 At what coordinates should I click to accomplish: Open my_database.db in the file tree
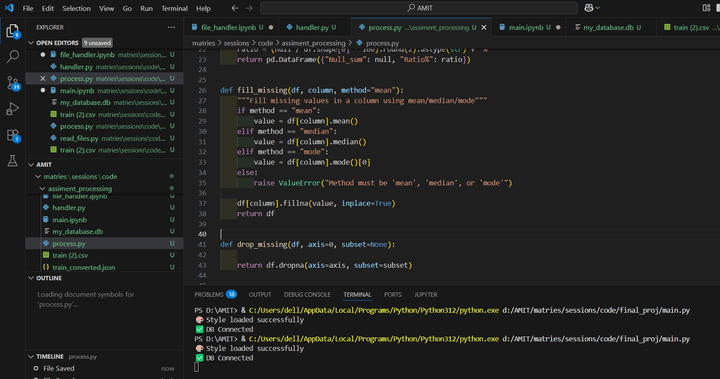coord(104,232)
